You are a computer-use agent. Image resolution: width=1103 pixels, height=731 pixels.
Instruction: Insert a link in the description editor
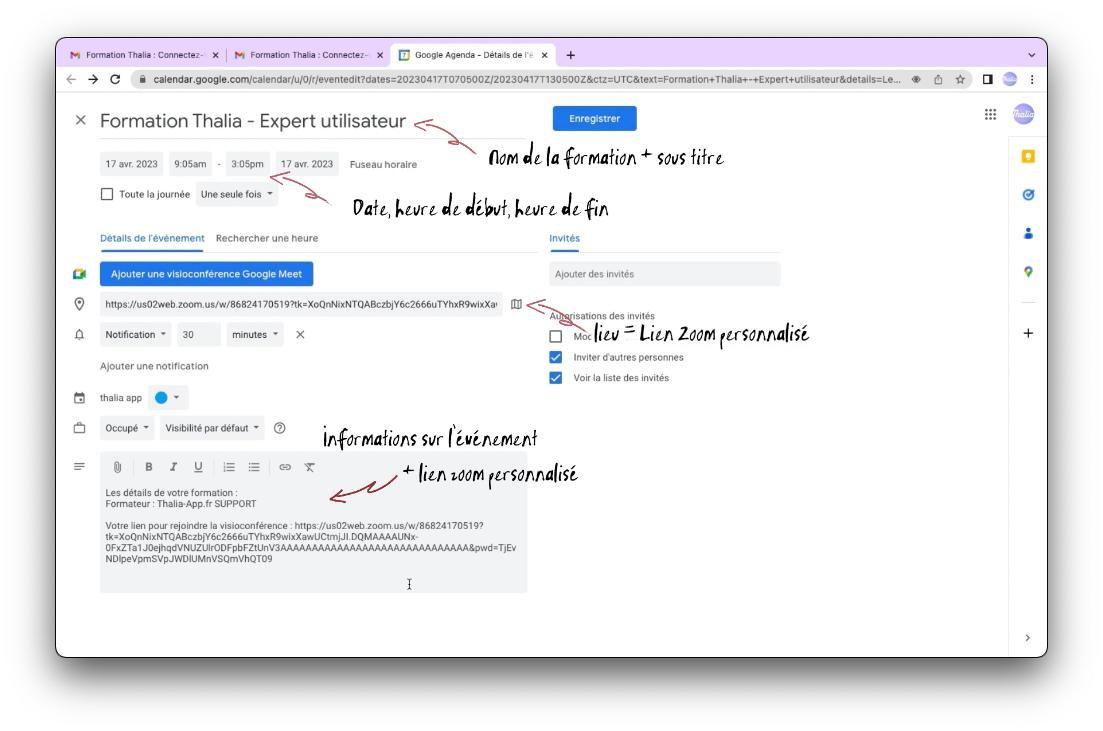[x=285, y=467]
